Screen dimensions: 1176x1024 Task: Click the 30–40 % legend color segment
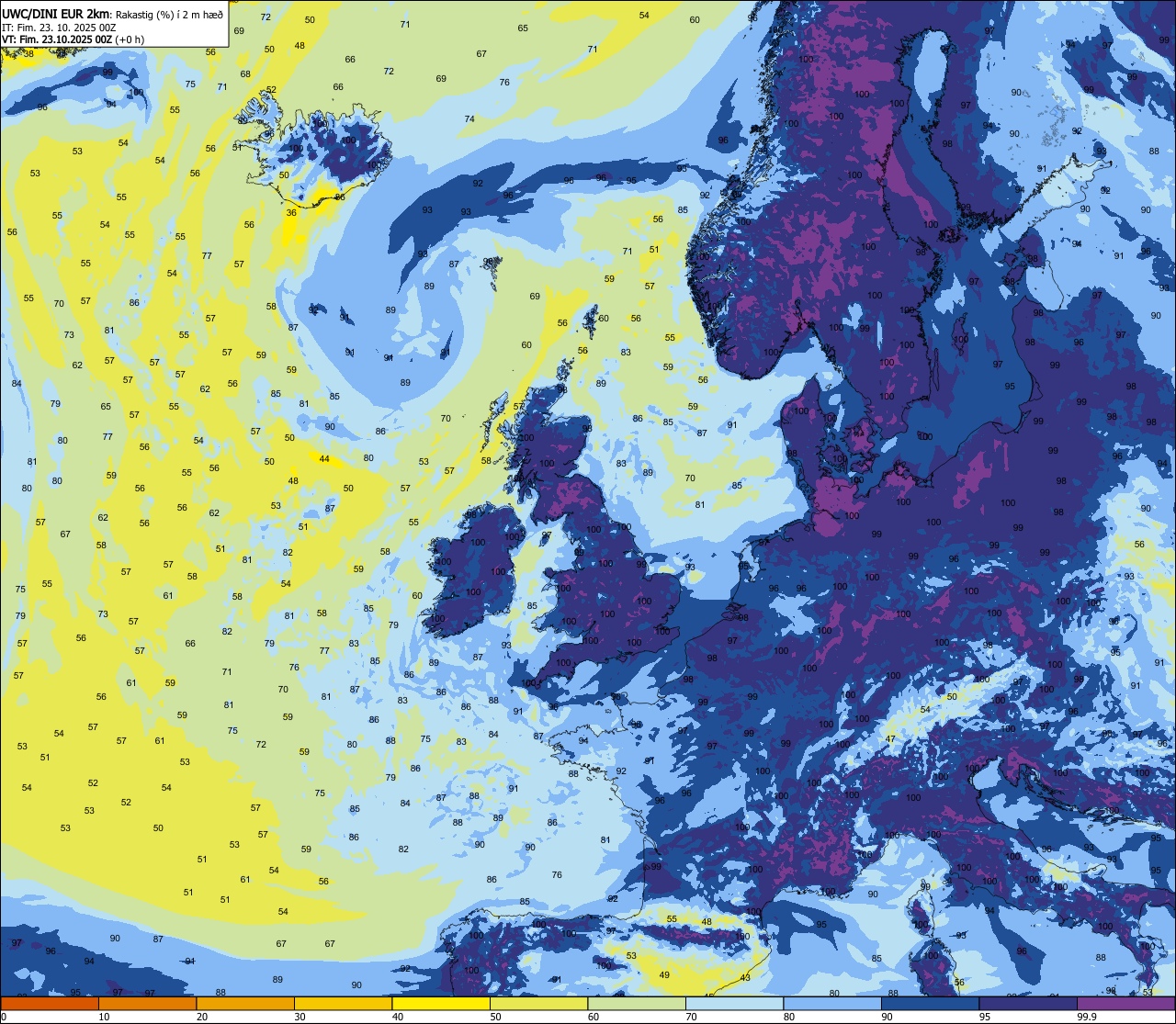(343, 1003)
